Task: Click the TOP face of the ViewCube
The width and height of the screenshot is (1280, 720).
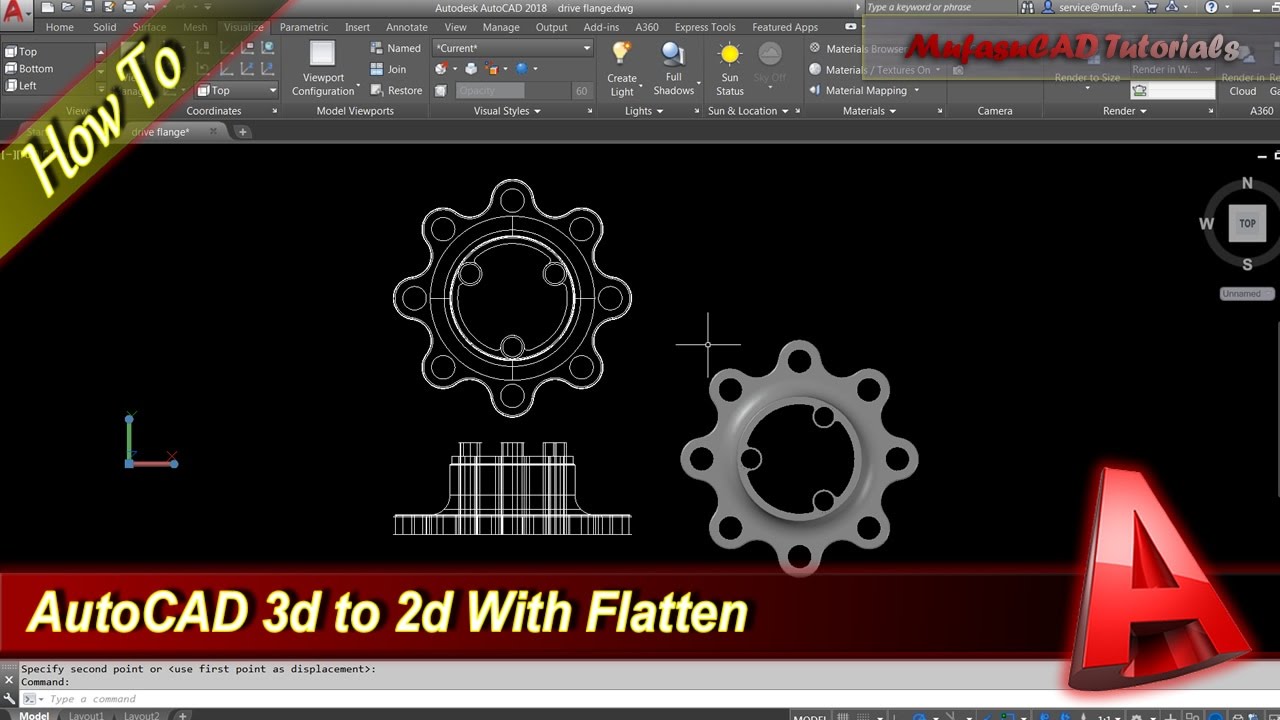Action: click(1247, 224)
